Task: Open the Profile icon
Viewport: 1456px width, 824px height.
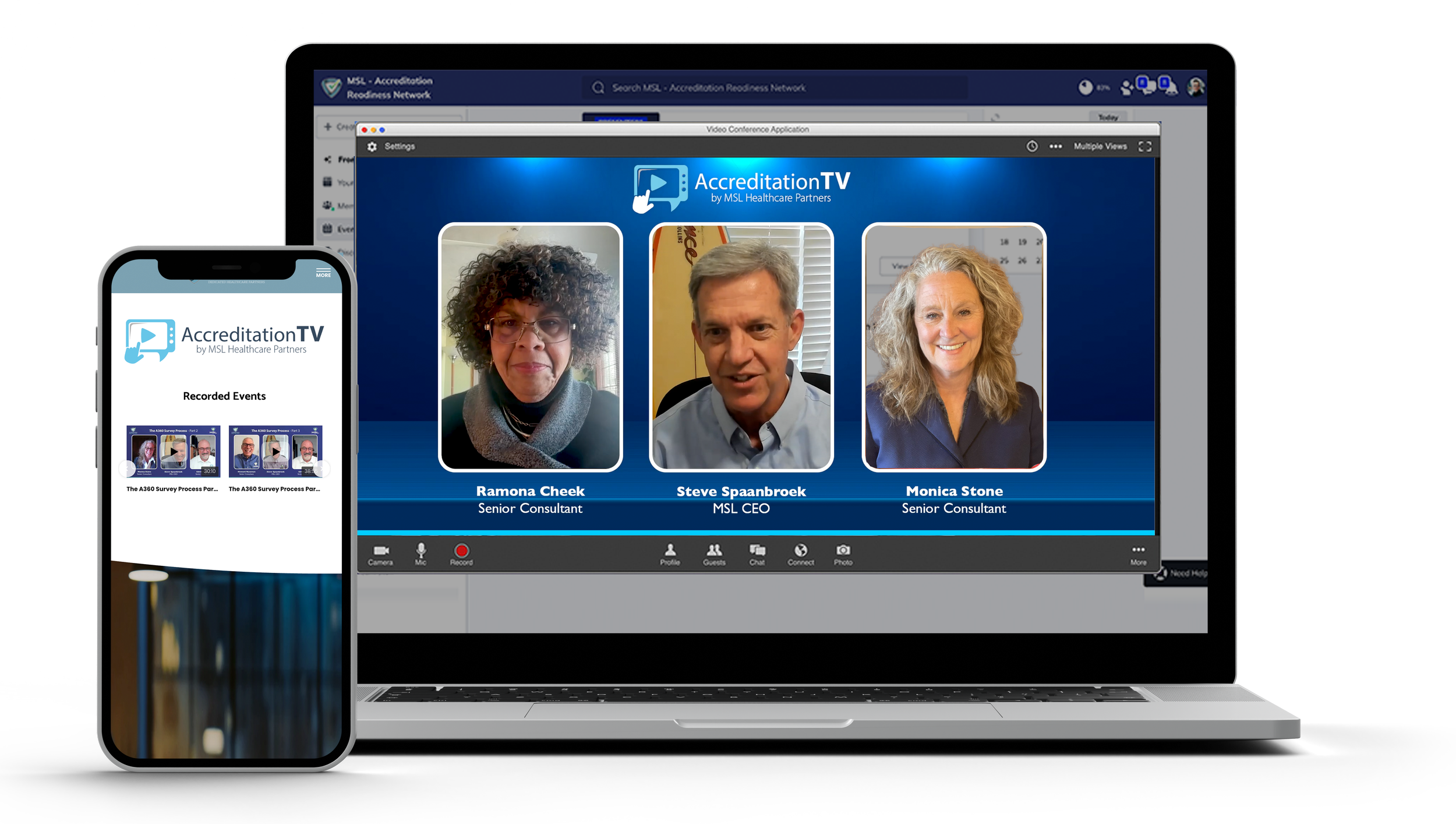Action: (x=670, y=554)
